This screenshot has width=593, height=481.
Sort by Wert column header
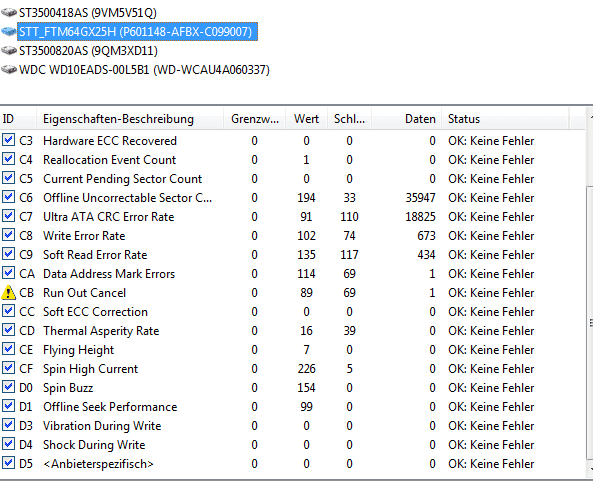pos(306,119)
